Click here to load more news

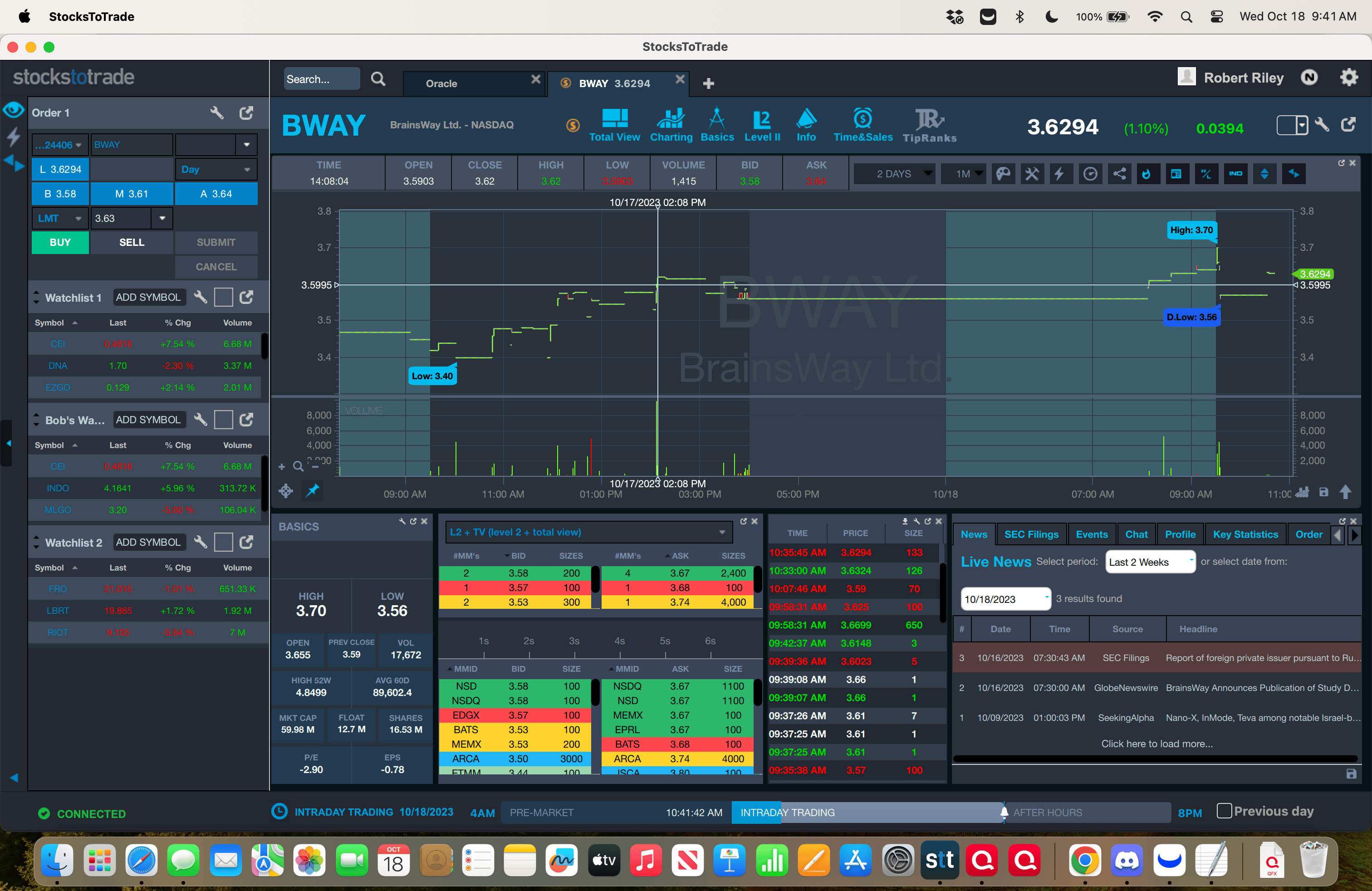pyautogui.click(x=1156, y=744)
